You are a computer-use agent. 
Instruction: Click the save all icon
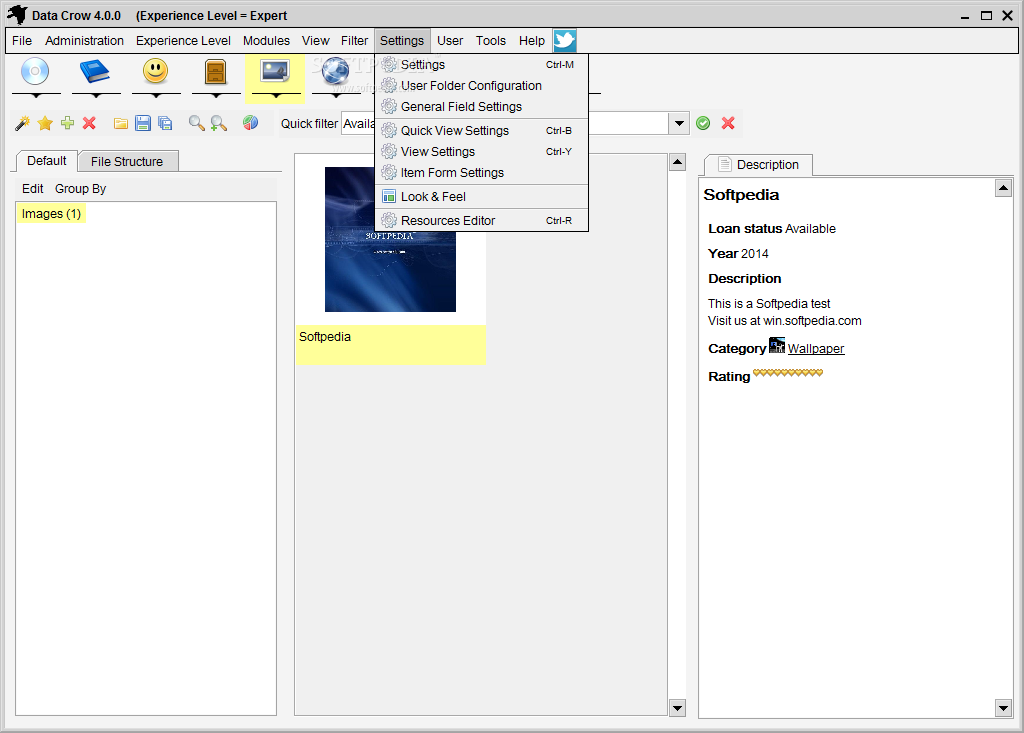pos(165,123)
